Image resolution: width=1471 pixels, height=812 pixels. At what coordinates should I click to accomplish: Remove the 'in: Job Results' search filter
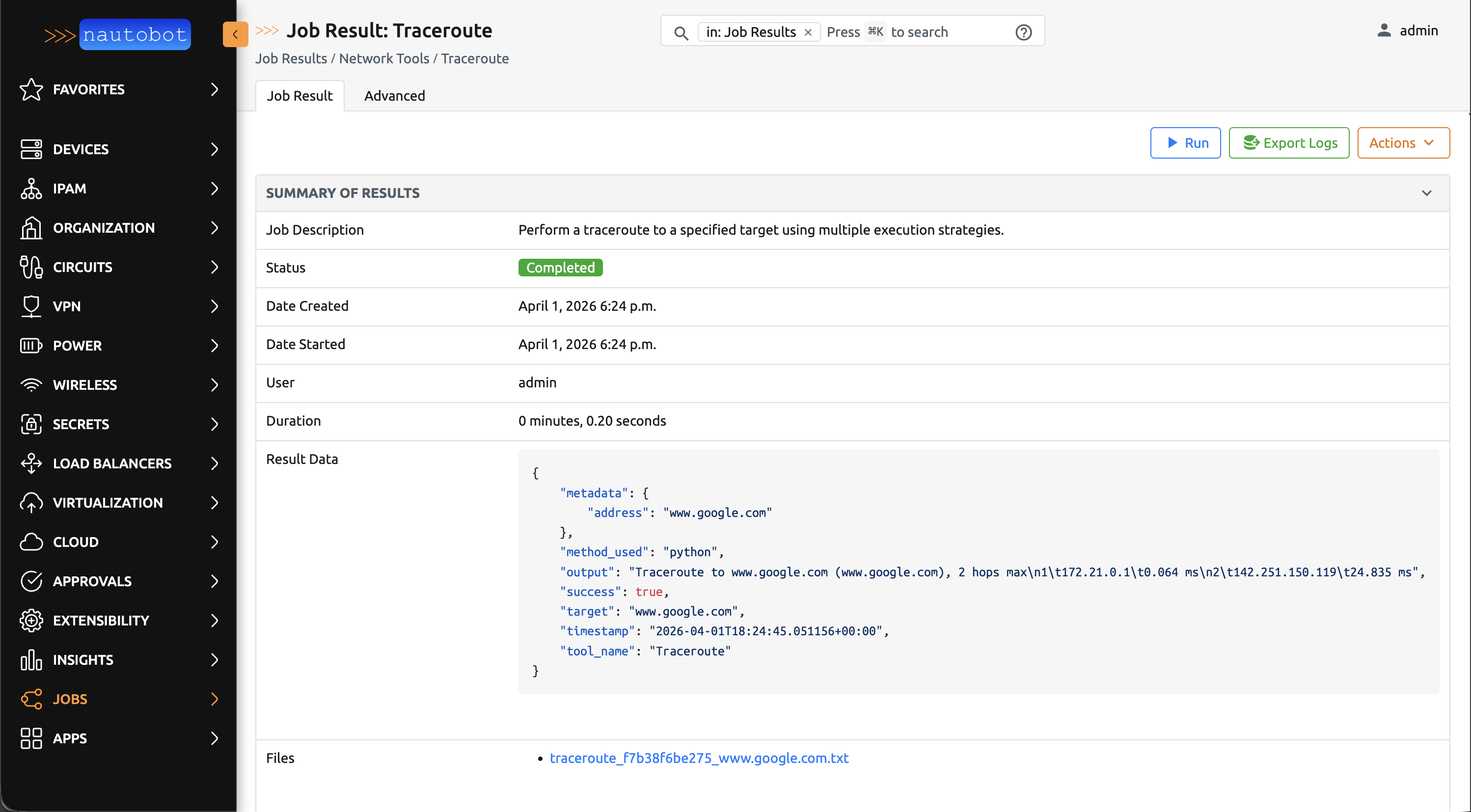pos(808,32)
